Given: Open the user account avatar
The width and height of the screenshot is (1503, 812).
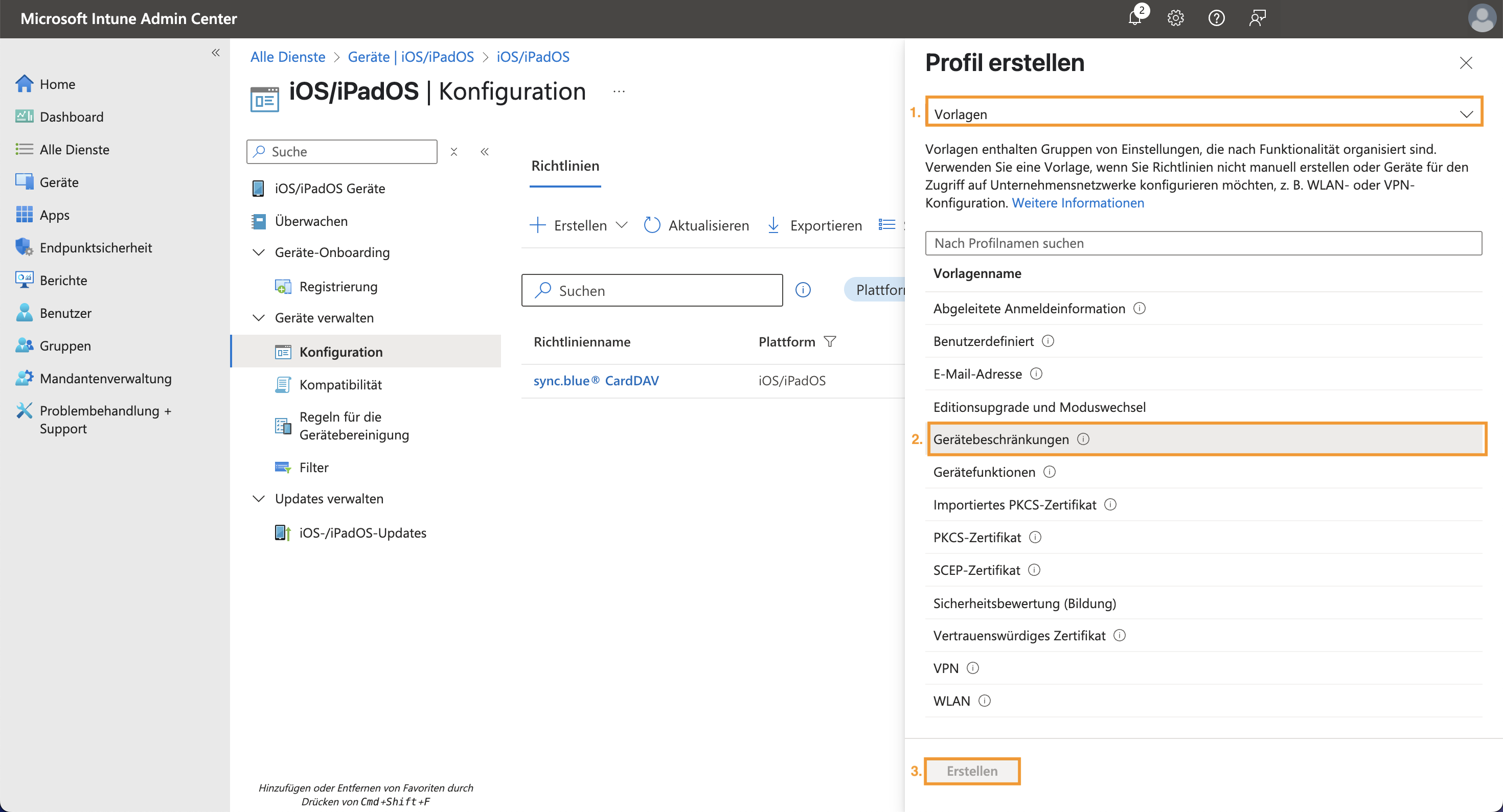Looking at the screenshot, I should click(x=1482, y=18).
